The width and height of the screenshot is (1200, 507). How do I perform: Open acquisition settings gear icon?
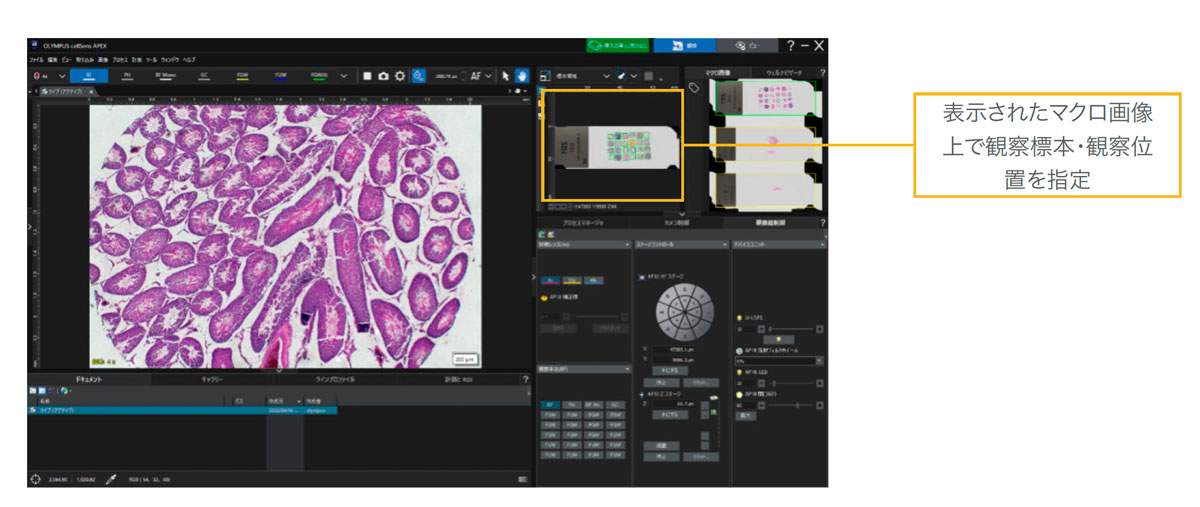(399, 75)
